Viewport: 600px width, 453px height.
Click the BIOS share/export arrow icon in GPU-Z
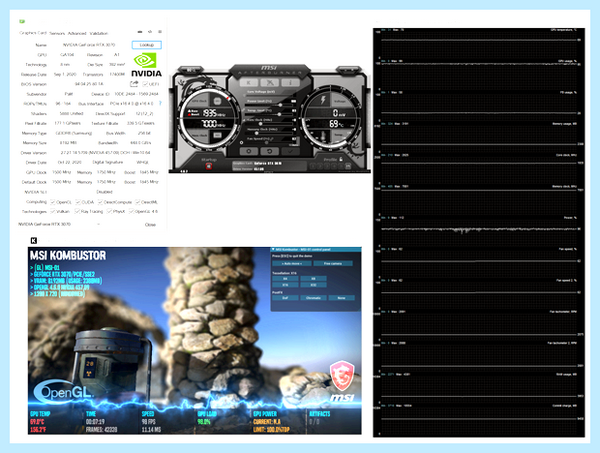(134, 83)
